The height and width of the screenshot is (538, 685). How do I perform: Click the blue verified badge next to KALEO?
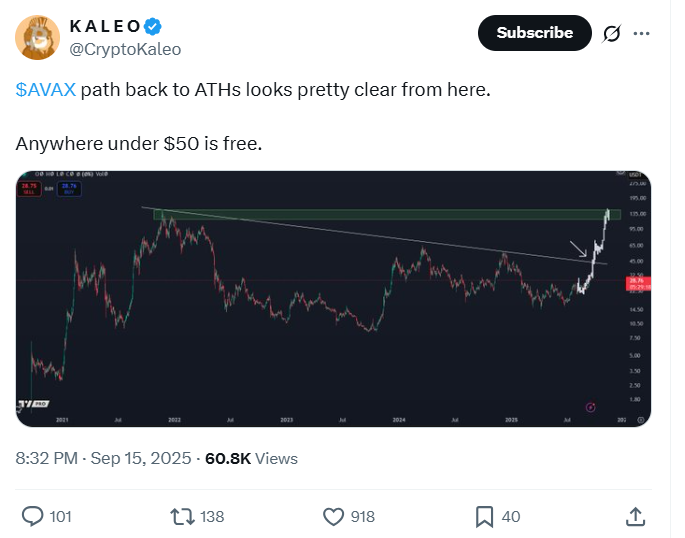pyautogui.click(x=152, y=26)
